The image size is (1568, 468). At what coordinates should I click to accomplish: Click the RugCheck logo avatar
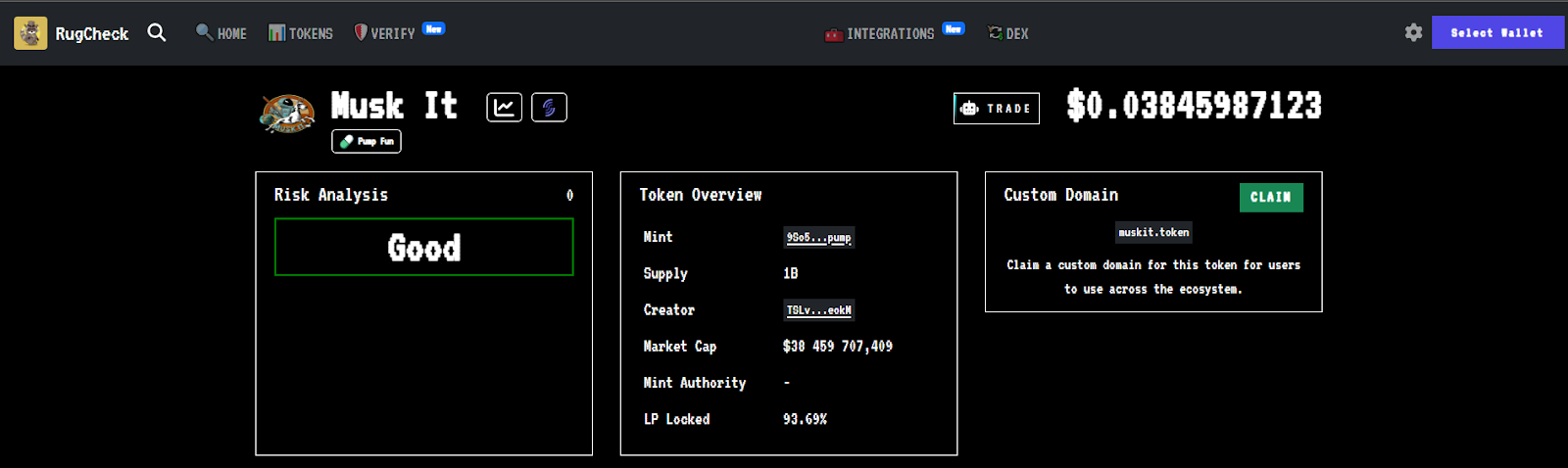[30, 33]
